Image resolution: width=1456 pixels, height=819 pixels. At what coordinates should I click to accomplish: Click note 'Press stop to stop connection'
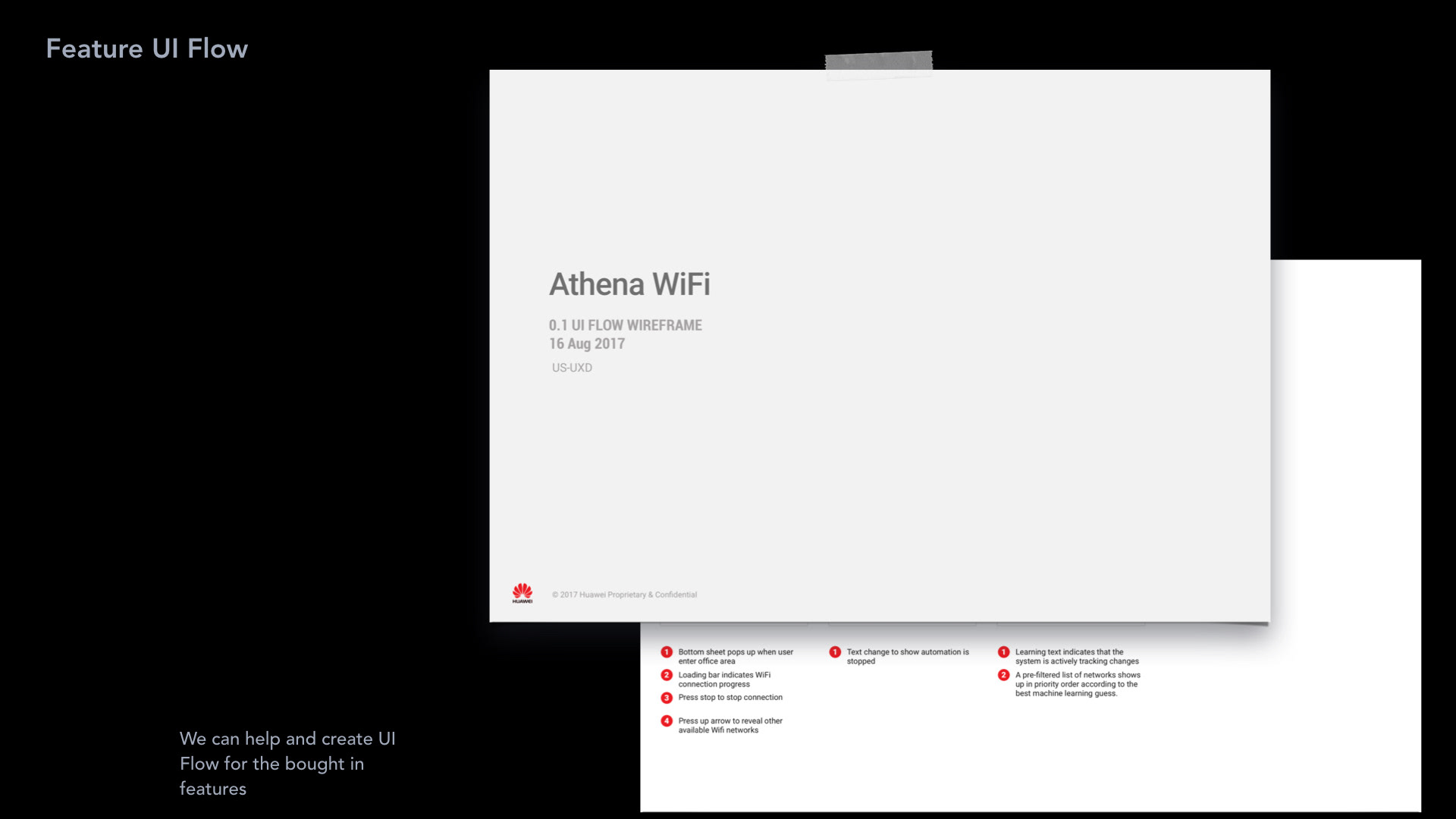click(730, 698)
